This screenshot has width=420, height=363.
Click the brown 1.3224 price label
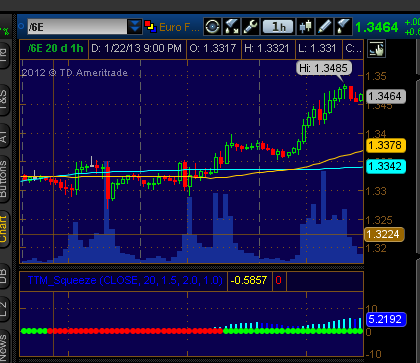click(x=384, y=234)
